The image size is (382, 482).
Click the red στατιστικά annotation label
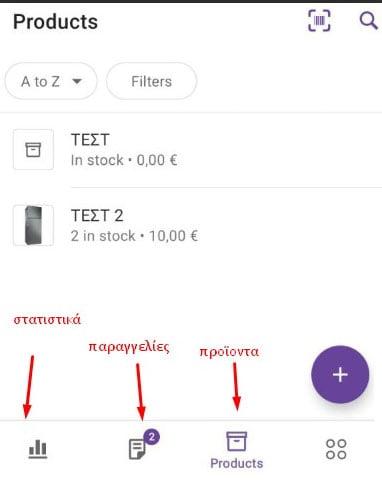[x=47, y=320]
